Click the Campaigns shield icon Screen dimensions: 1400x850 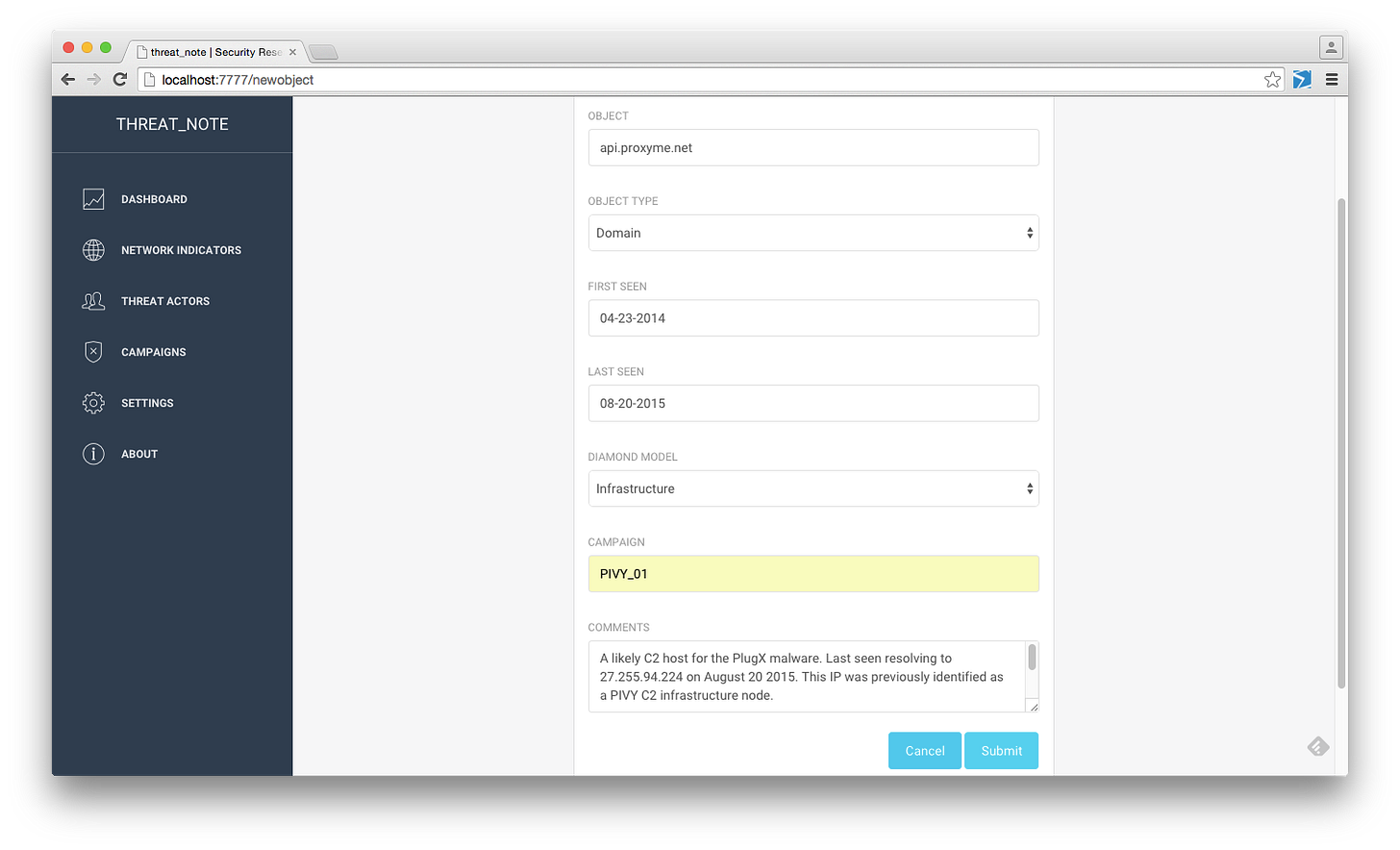coord(92,352)
